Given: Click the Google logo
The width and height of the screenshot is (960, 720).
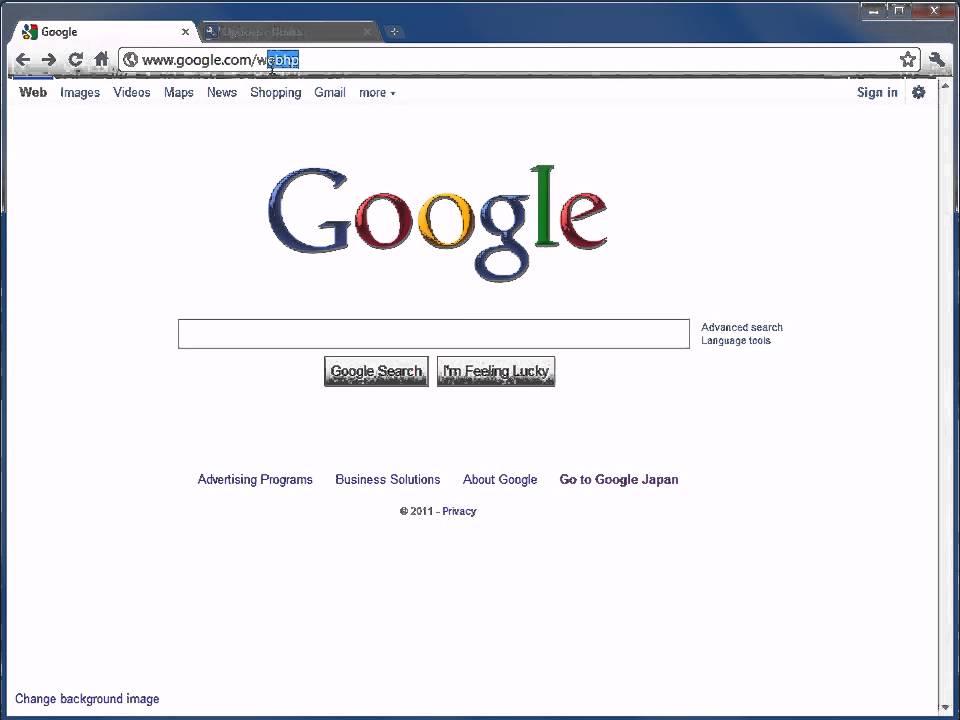Looking at the screenshot, I should 438,223.
